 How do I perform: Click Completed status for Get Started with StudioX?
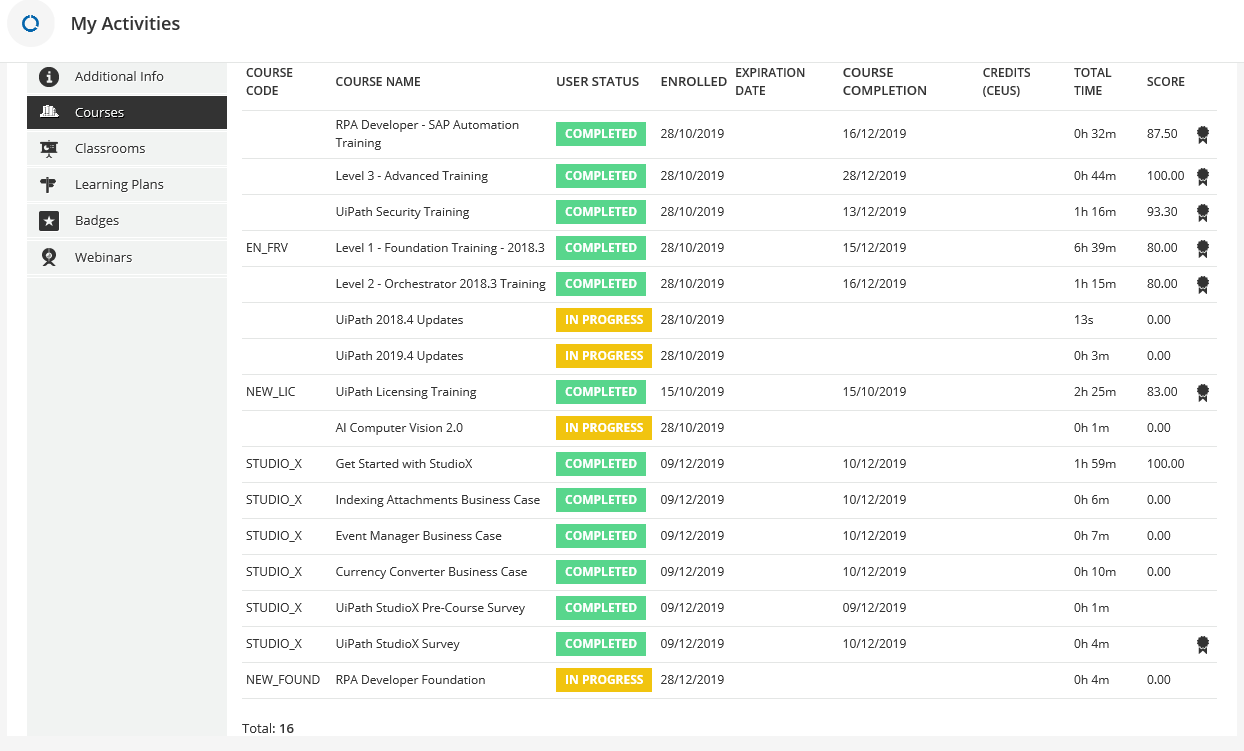point(601,464)
